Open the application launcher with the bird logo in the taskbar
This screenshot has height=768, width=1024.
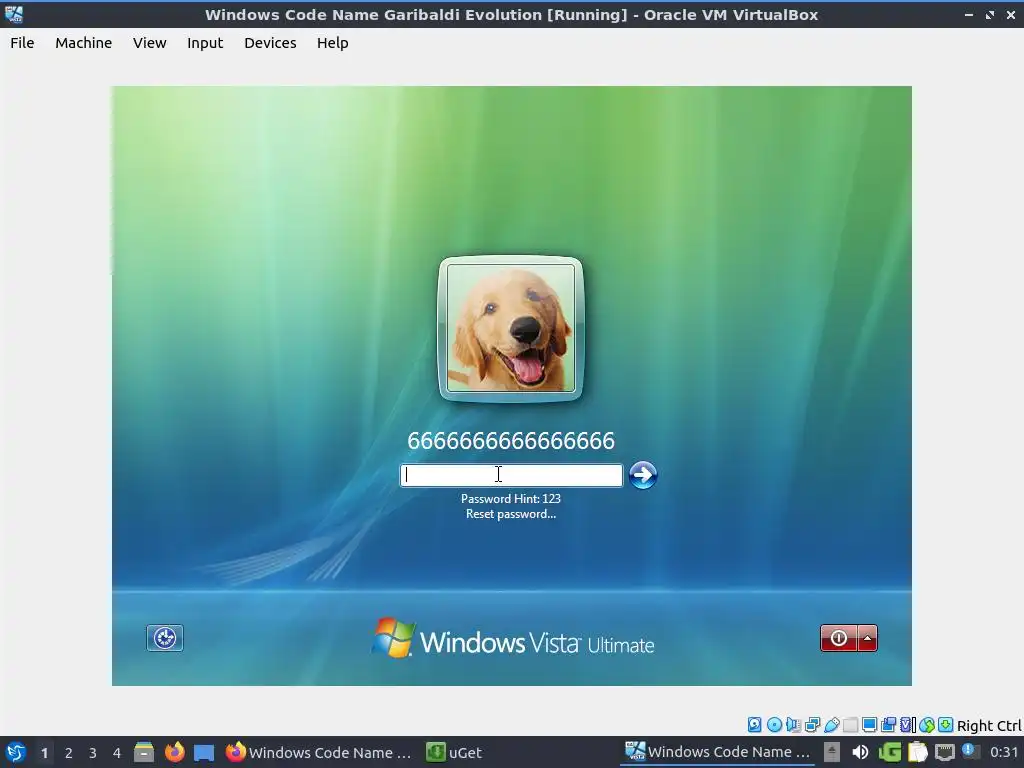[15, 752]
